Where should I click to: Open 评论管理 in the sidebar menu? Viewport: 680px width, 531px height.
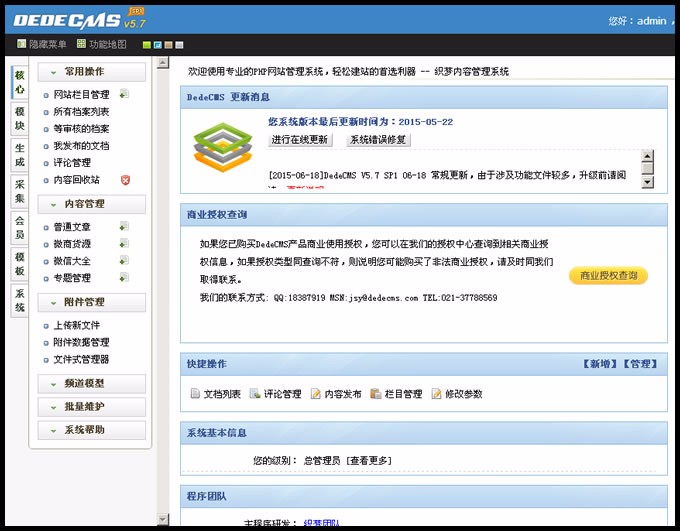(72, 163)
